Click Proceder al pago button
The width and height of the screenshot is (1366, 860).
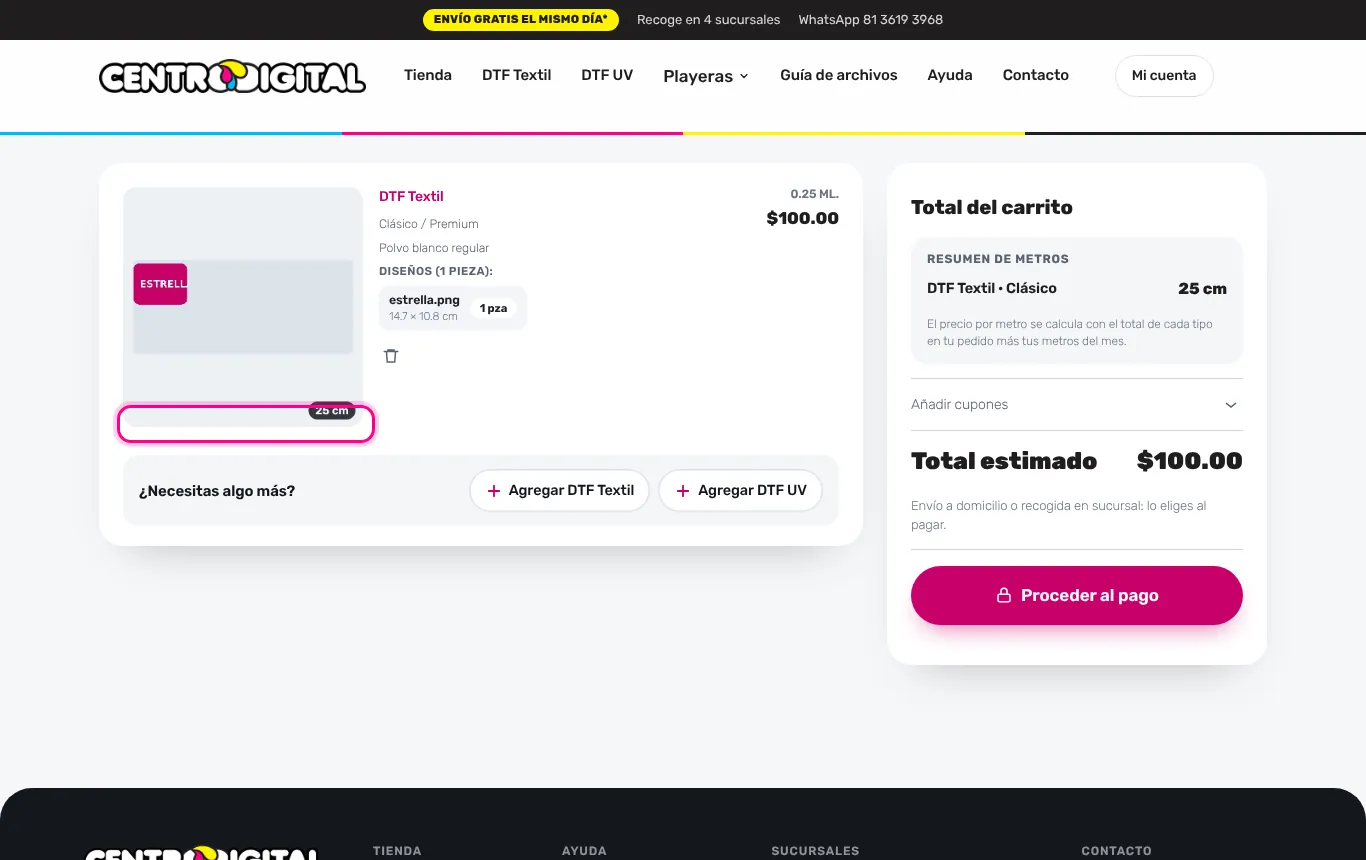coord(1077,596)
